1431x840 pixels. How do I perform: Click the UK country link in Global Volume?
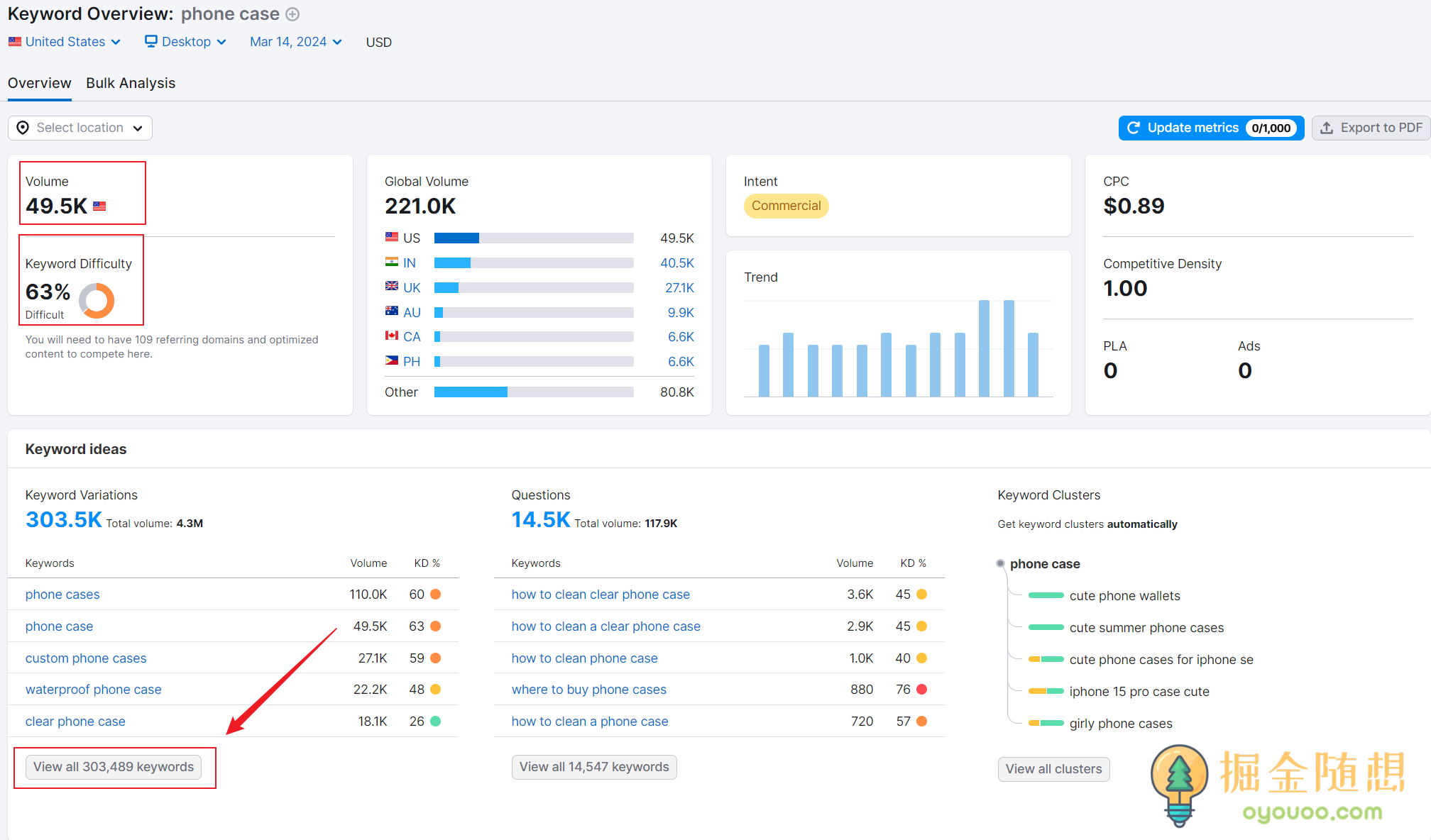[412, 288]
